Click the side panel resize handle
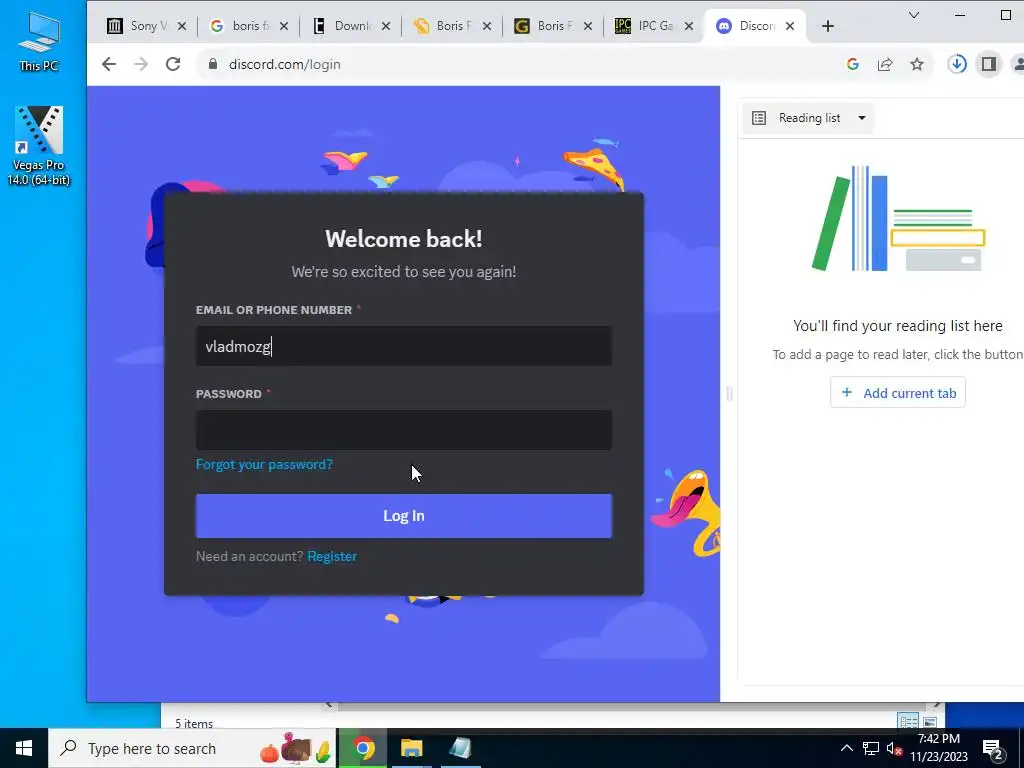The image size is (1024, 768). tap(729, 393)
